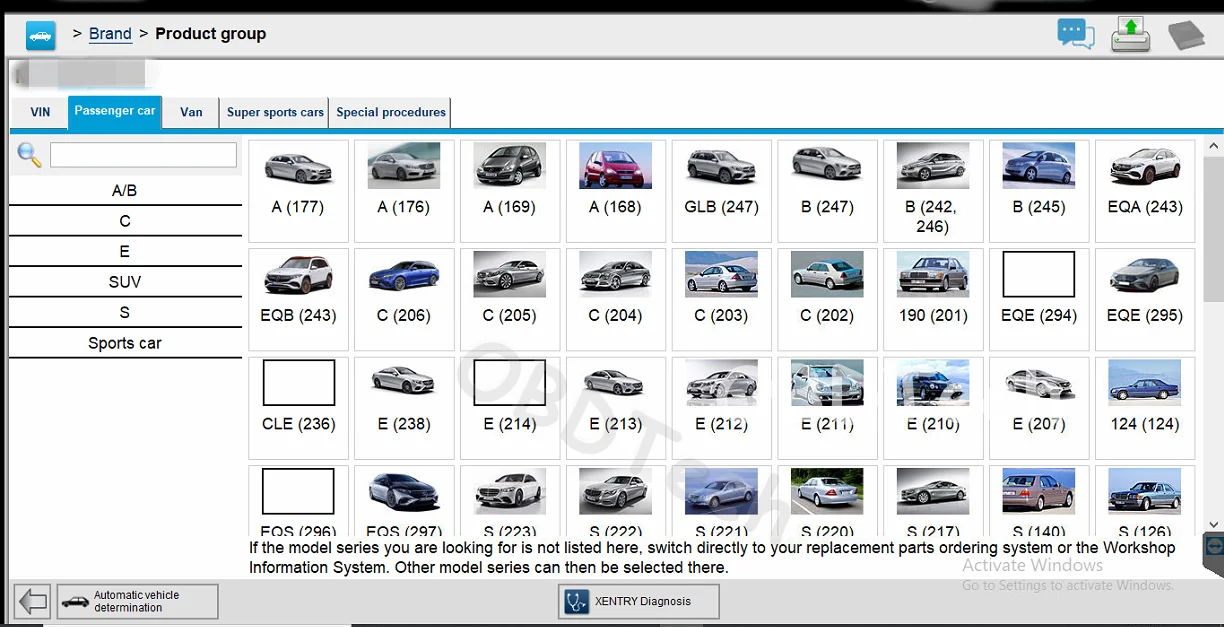Viewport: 1224px width, 627px height.
Task: Select the Special procedures tab
Action: pos(391,112)
